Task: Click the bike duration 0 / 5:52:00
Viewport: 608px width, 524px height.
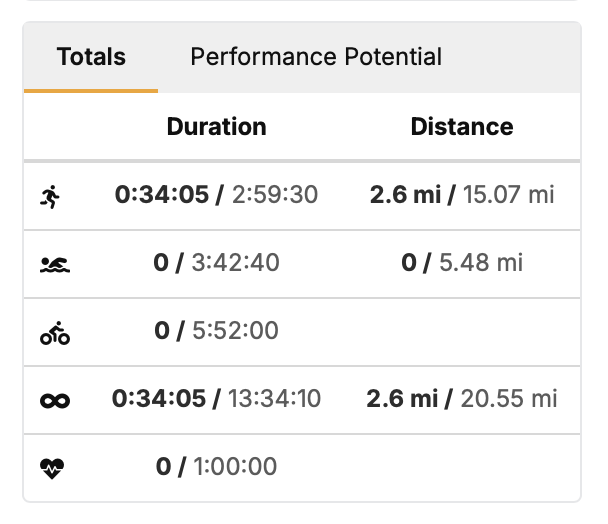Action: tap(216, 330)
